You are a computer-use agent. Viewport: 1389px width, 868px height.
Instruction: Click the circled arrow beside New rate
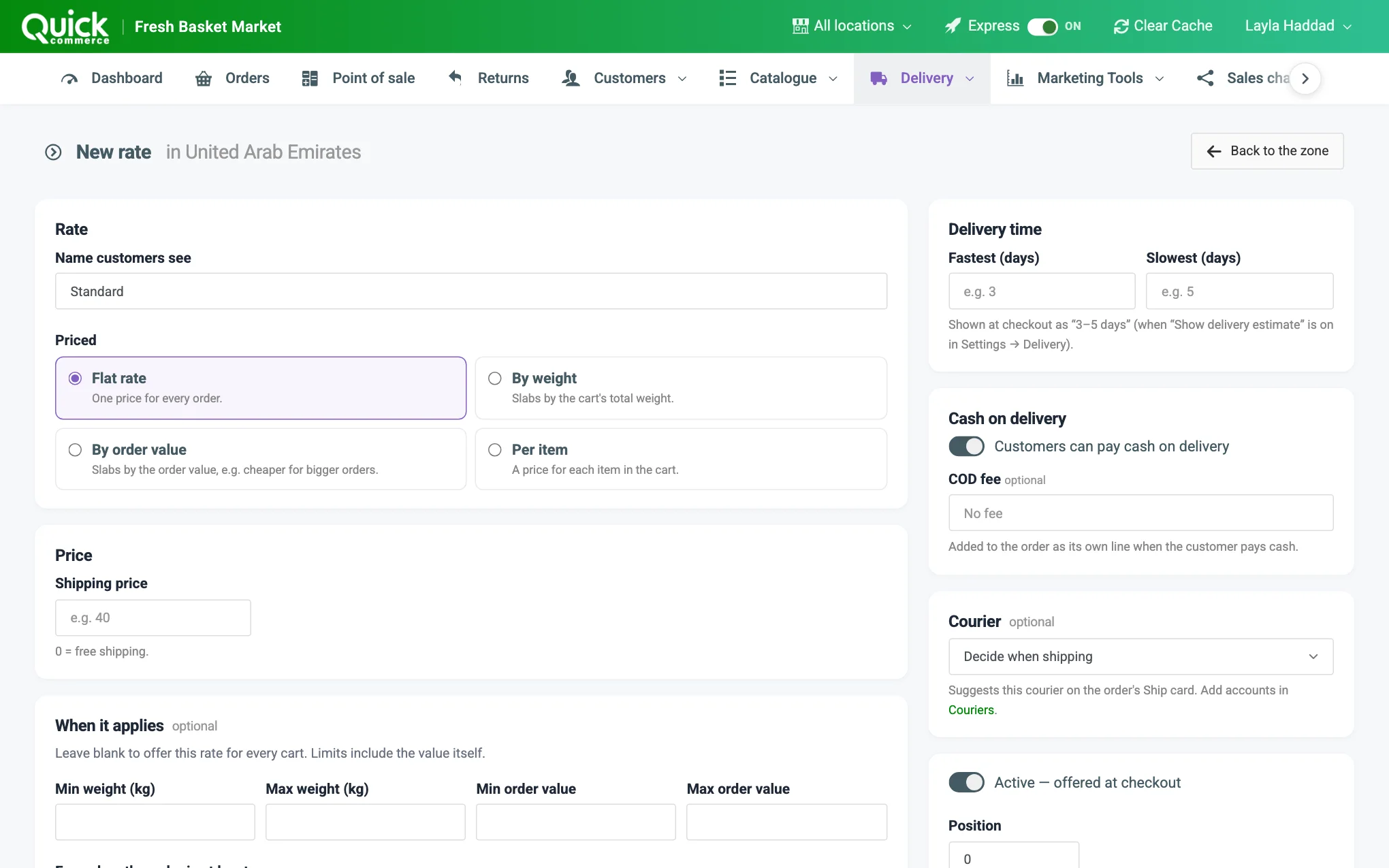click(x=53, y=152)
